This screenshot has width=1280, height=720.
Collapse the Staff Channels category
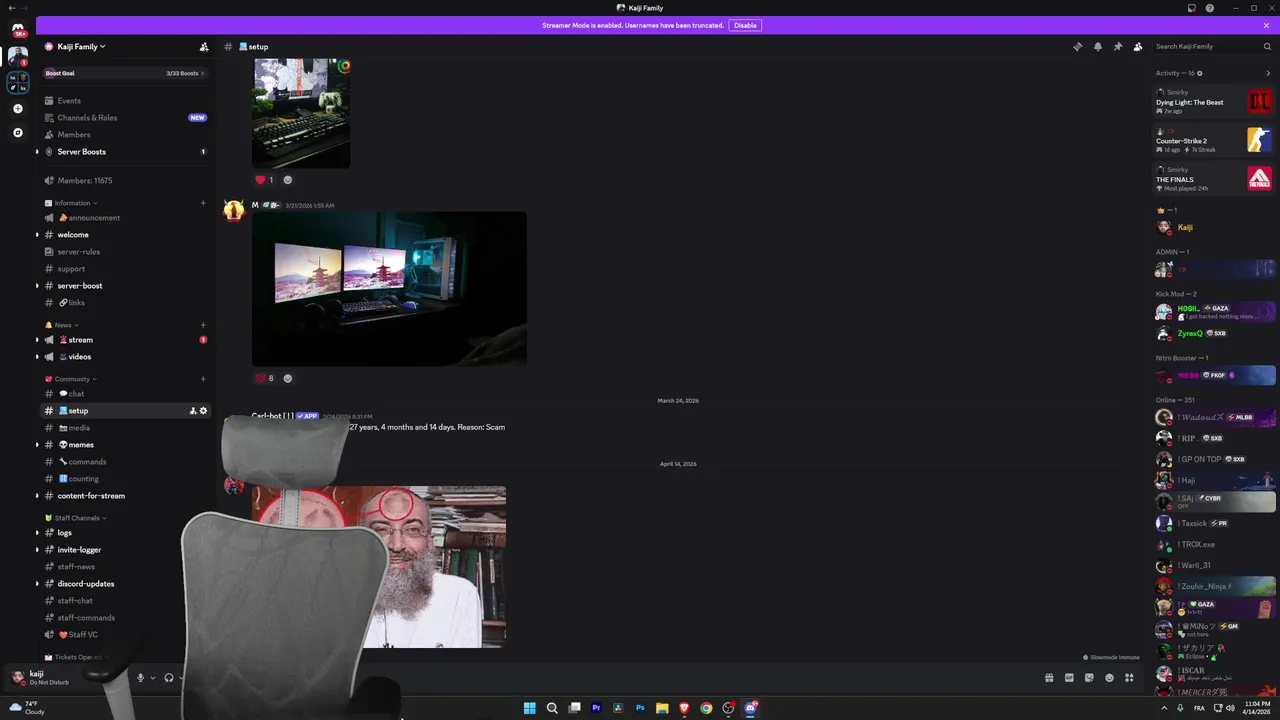(x=77, y=518)
